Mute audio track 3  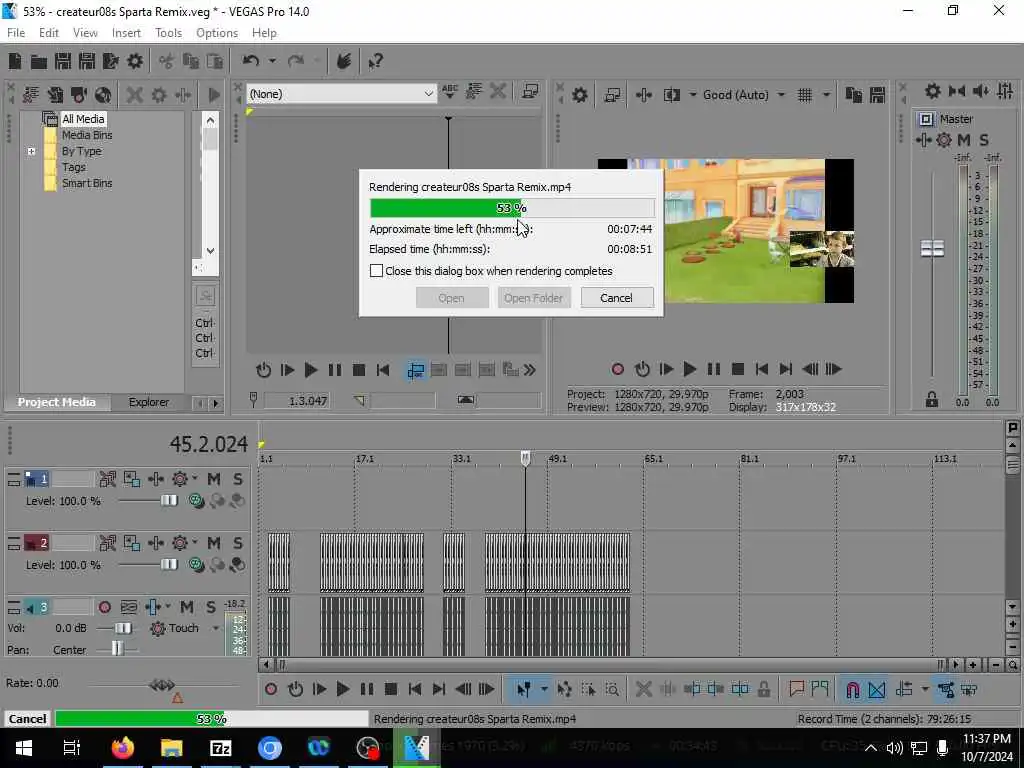click(x=187, y=607)
